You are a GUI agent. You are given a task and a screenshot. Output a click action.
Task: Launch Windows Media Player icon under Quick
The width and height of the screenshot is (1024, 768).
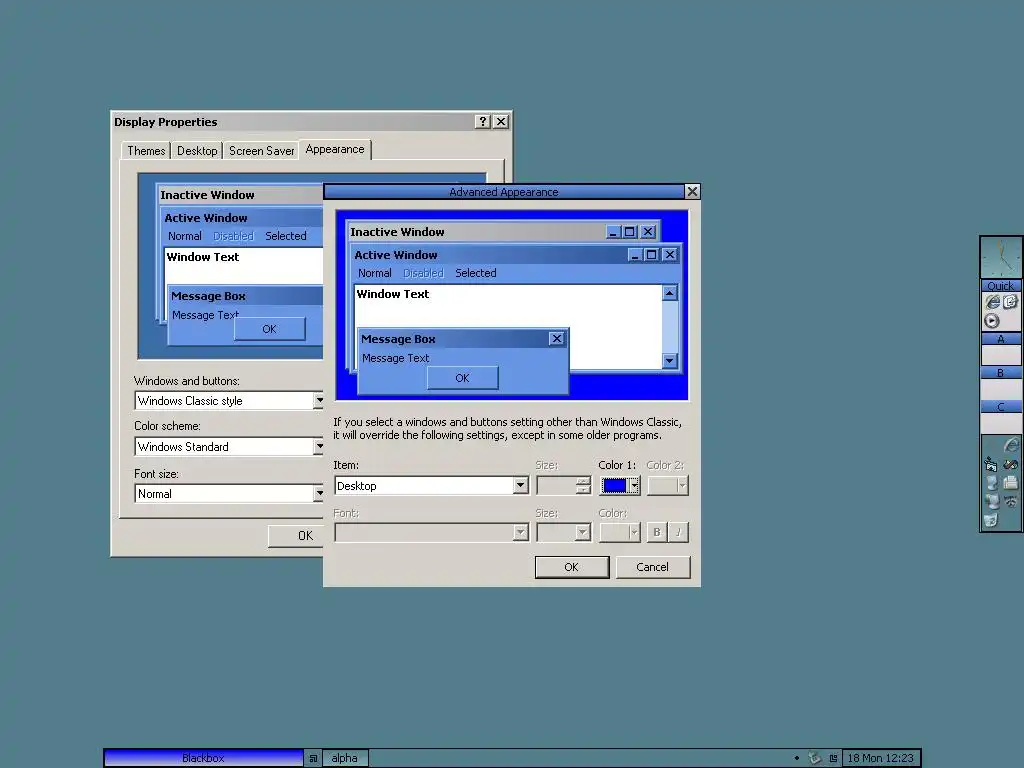(x=991, y=321)
